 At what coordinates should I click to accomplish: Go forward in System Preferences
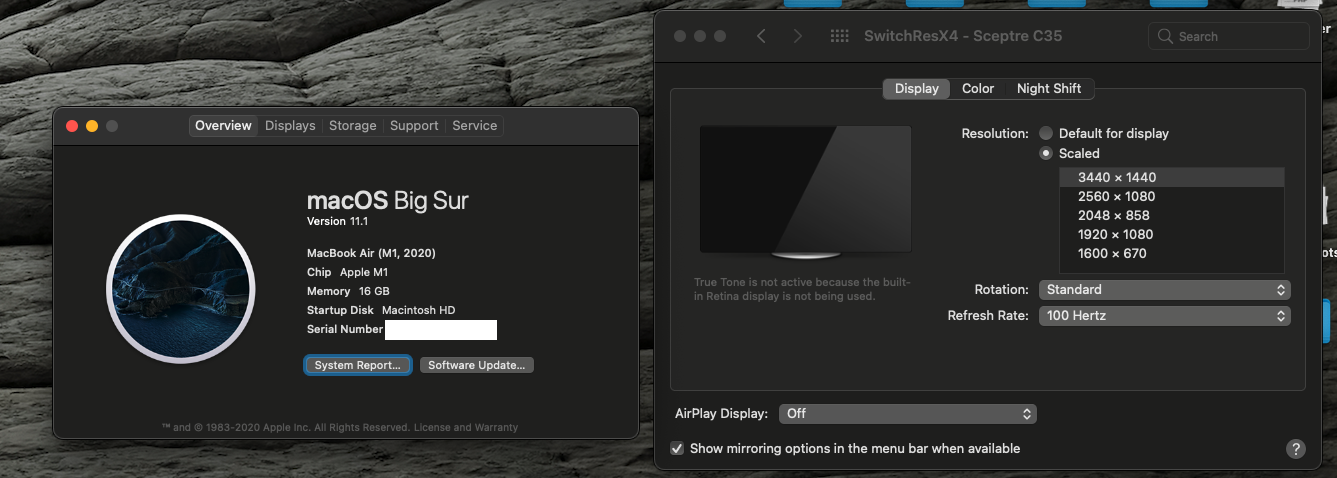797,36
